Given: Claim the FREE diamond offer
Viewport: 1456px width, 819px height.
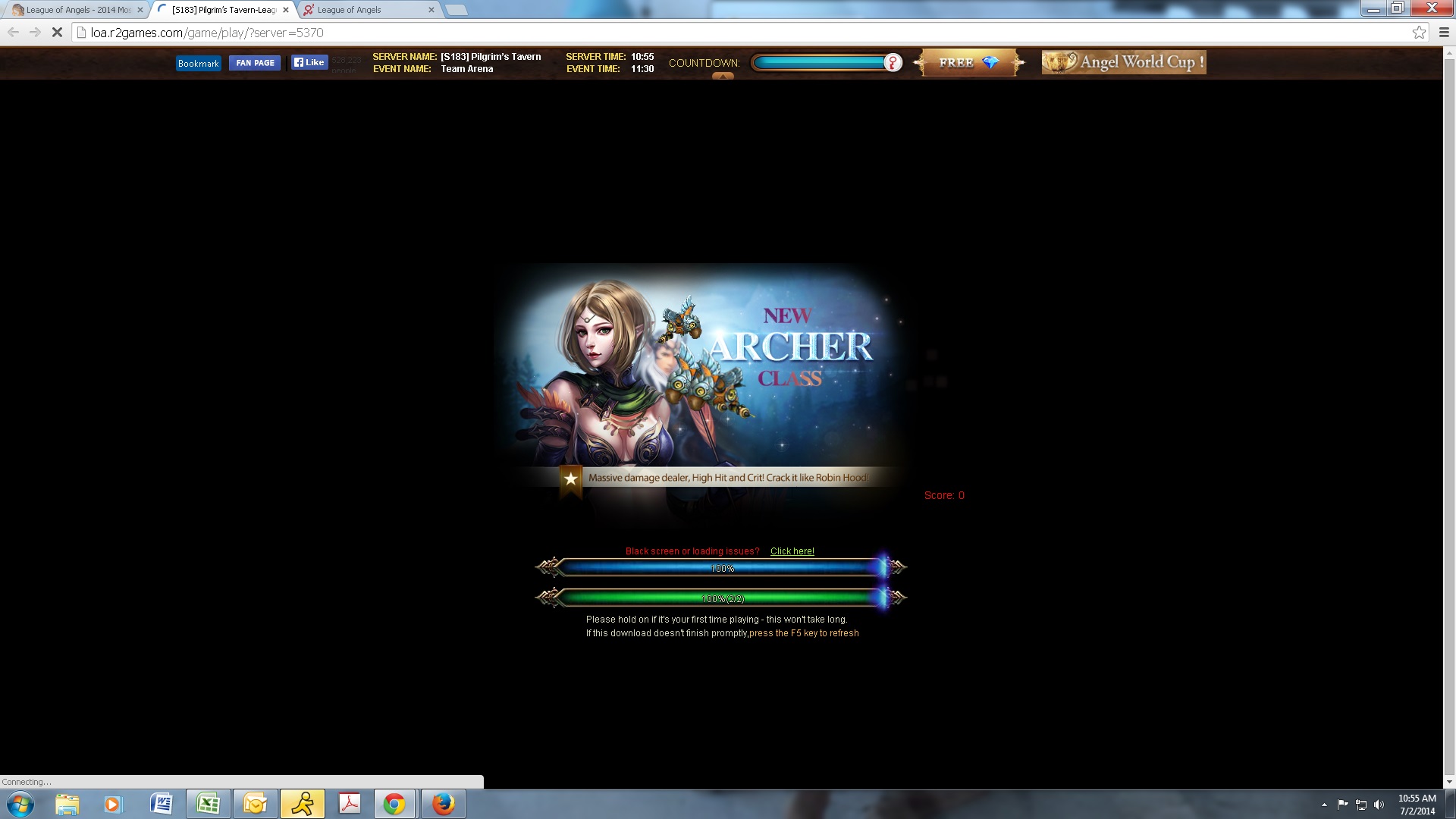Looking at the screenshot, I should (968, 63).
